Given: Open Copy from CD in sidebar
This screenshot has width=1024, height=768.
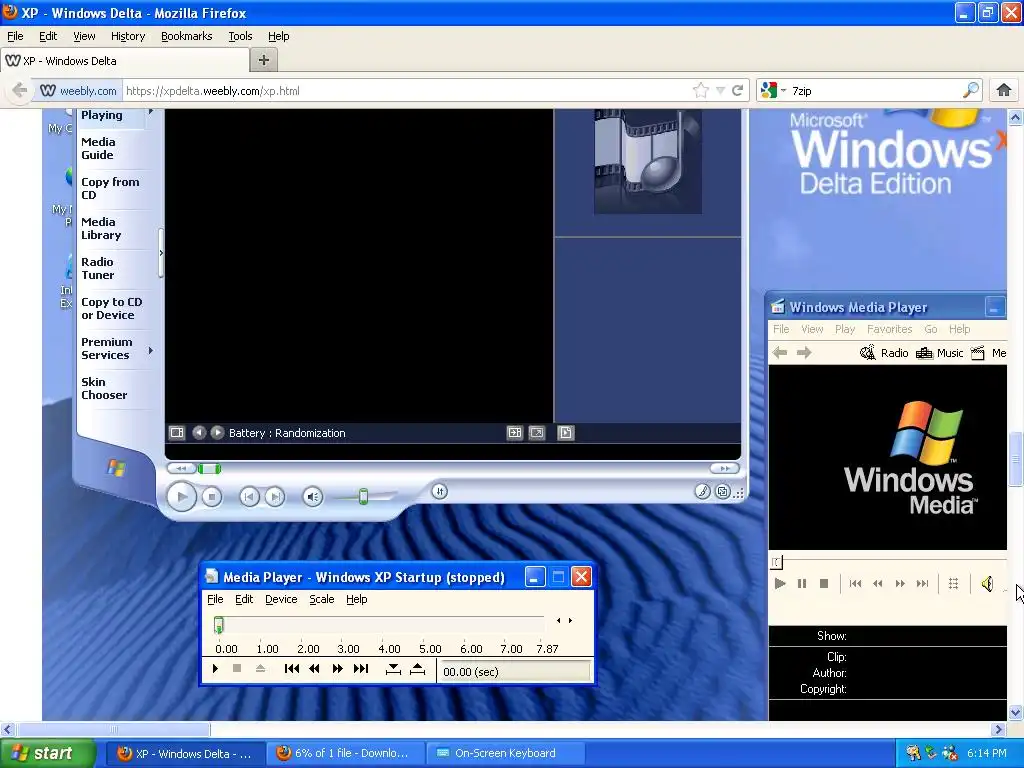Looking at the screenshot, I should (110, 189).
